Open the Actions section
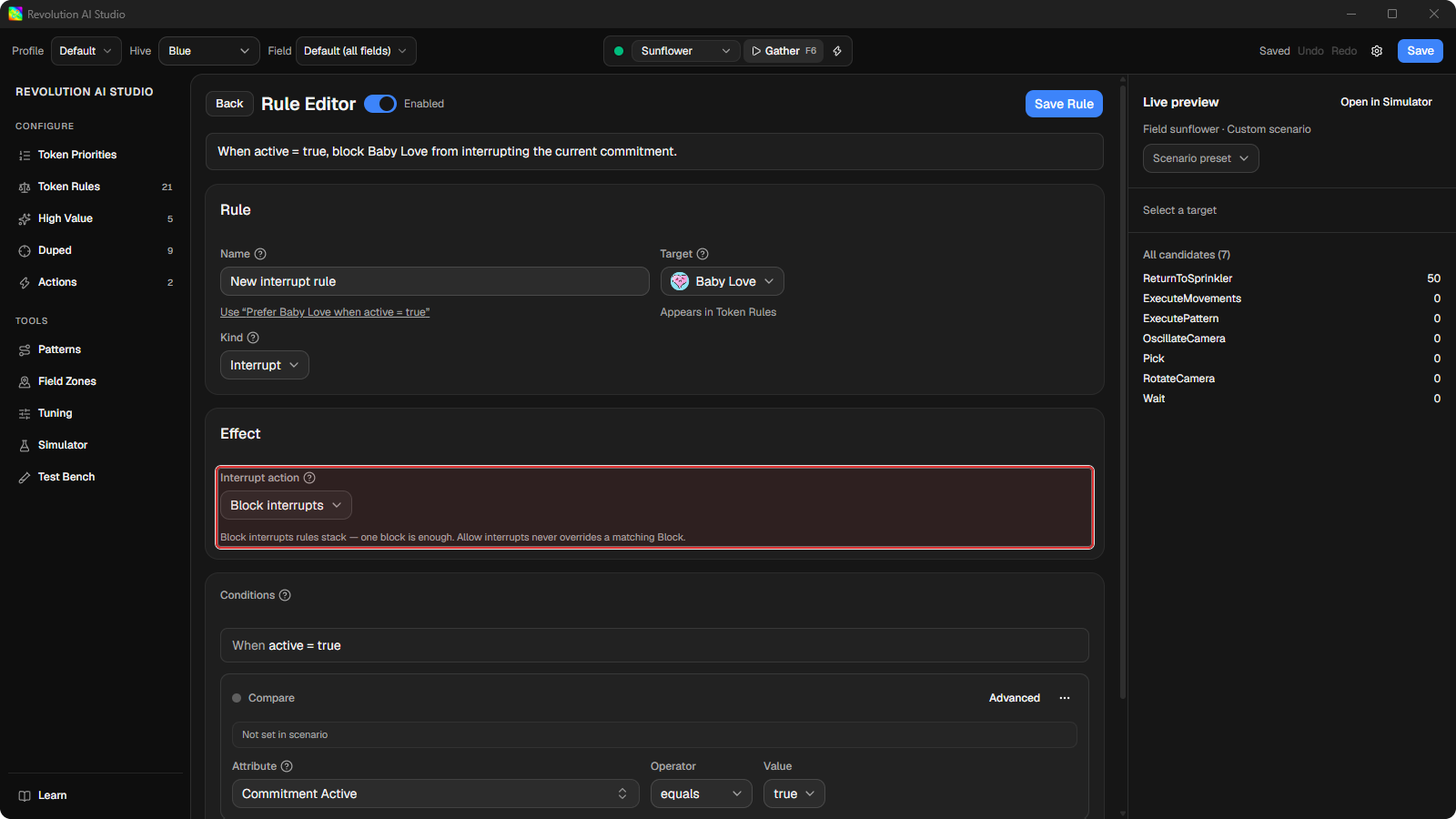The image size is (1456, 819). 96,282
